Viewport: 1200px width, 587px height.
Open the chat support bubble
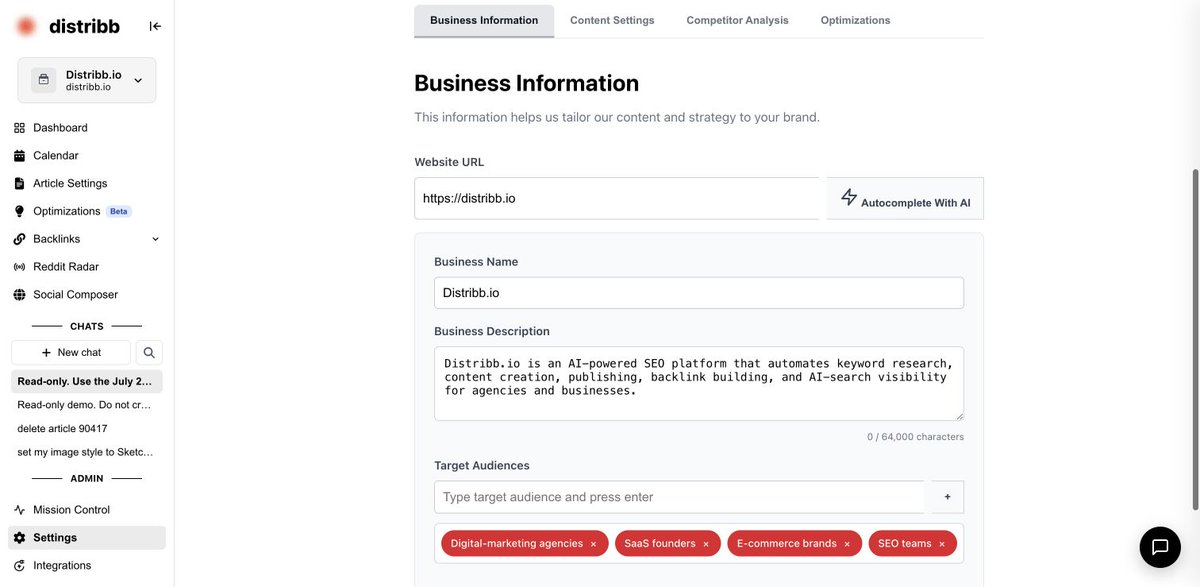click(x=1160, y=547)
